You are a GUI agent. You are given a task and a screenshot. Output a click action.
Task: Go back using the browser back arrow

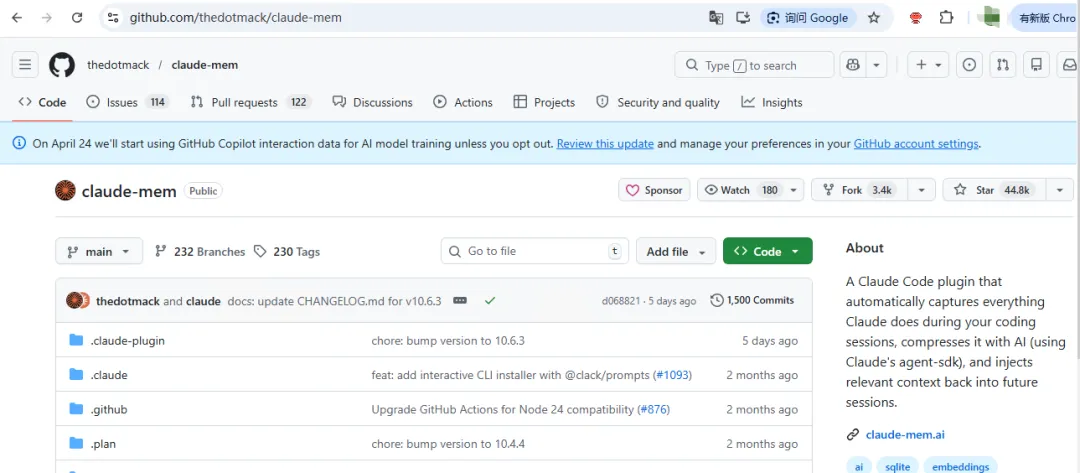click(x=17, y=18)
